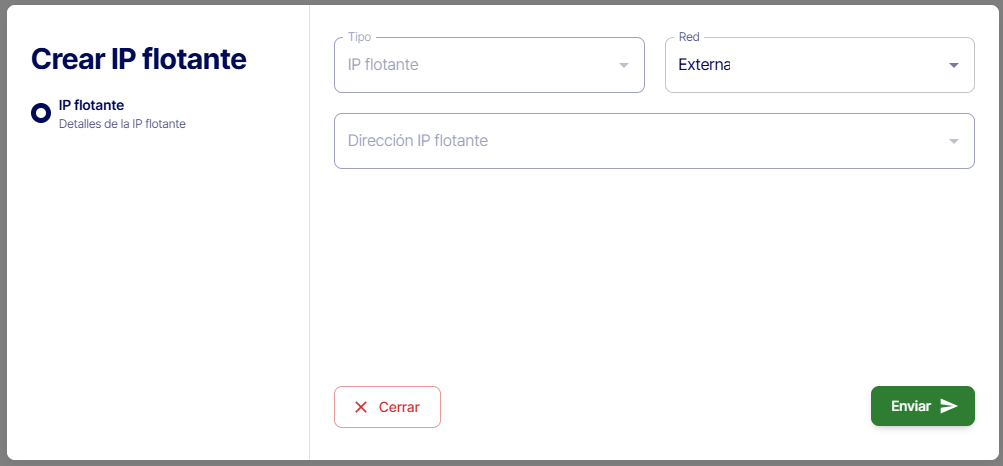Click the empty middle of the Dirección field

(x=700, y=141)
